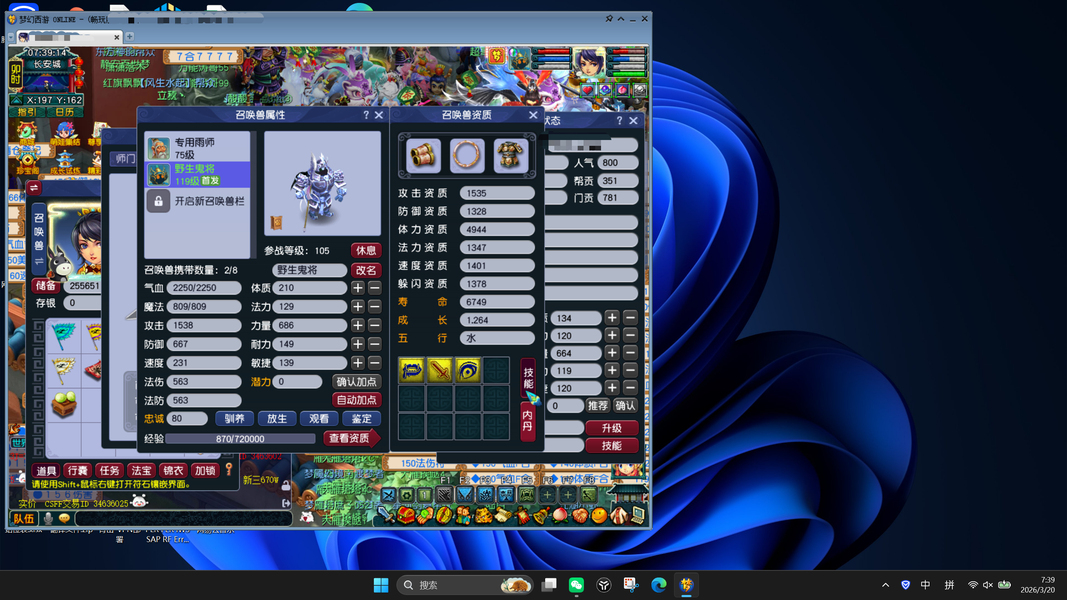
Task: Open help in 召唤兽属性 title bar
Action: (x=366, y=115)
